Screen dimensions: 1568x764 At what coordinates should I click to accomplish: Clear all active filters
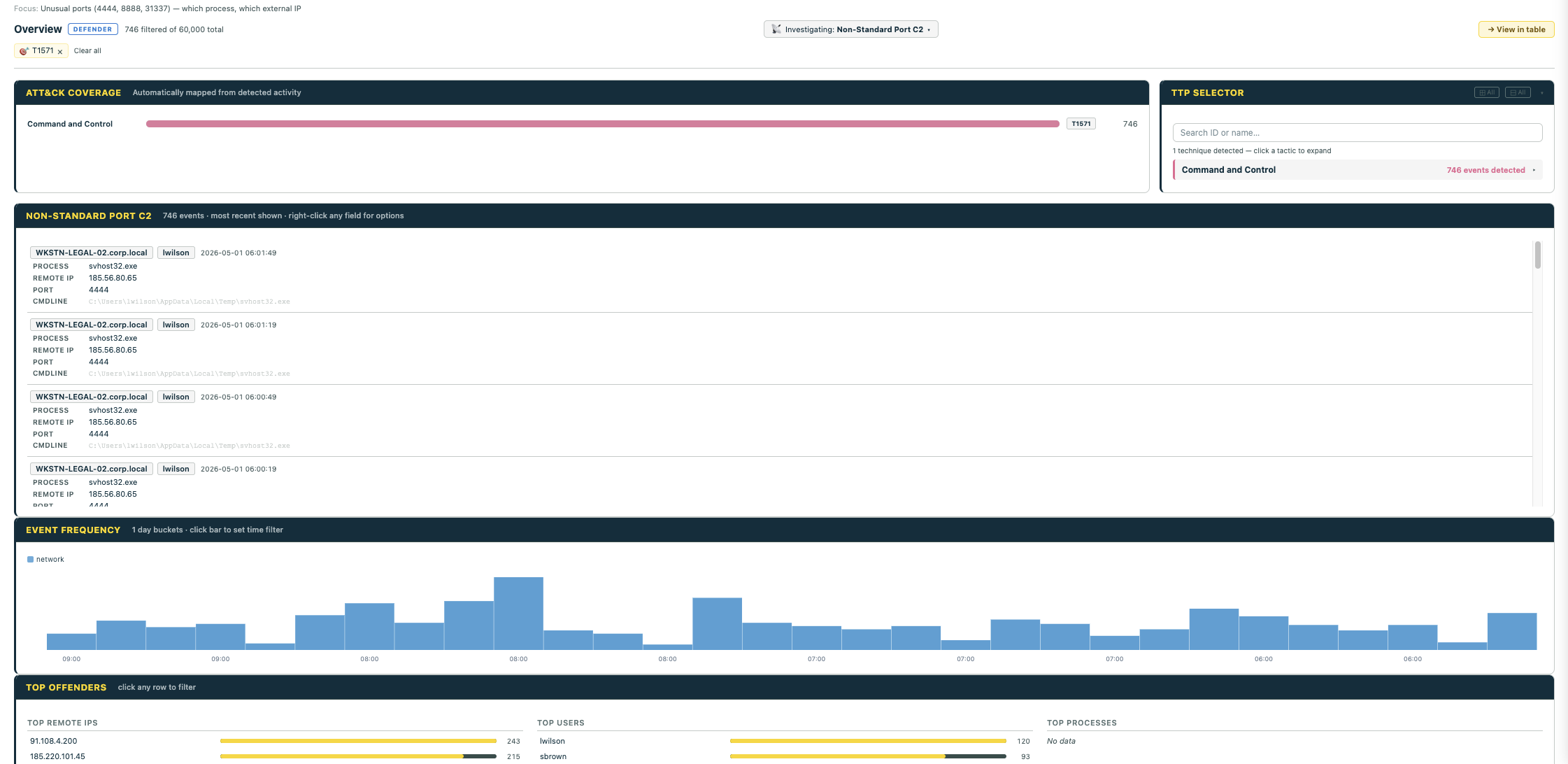[87, 51]
